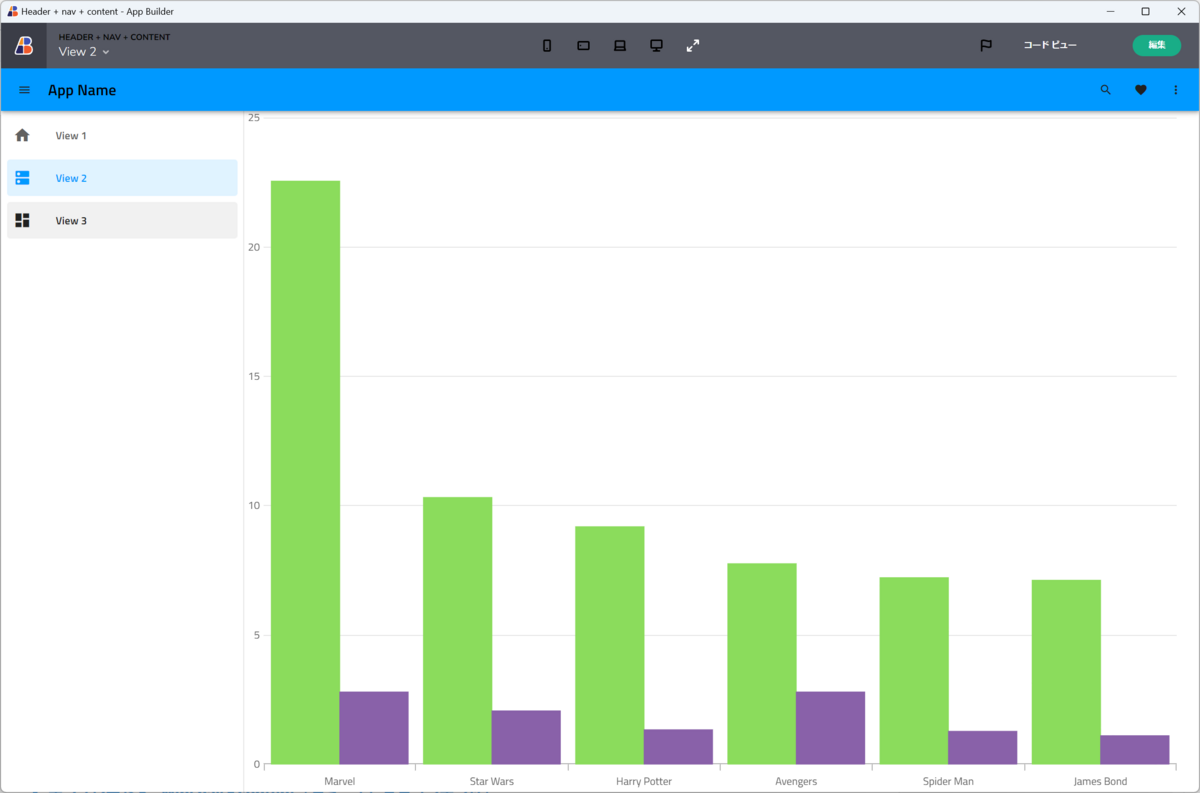Click the 10 value on y-axis

[254, 505]
